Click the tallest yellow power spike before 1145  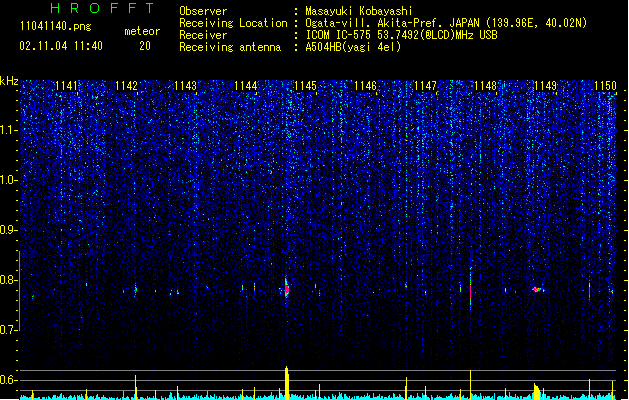point(286,383)
